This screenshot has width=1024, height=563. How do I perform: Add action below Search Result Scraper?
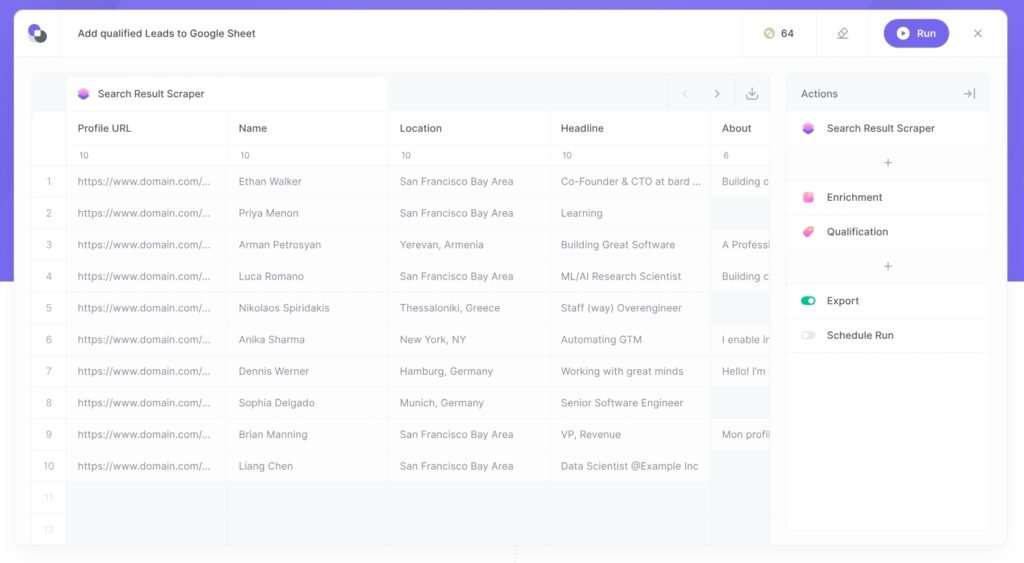tap(887, 163)
